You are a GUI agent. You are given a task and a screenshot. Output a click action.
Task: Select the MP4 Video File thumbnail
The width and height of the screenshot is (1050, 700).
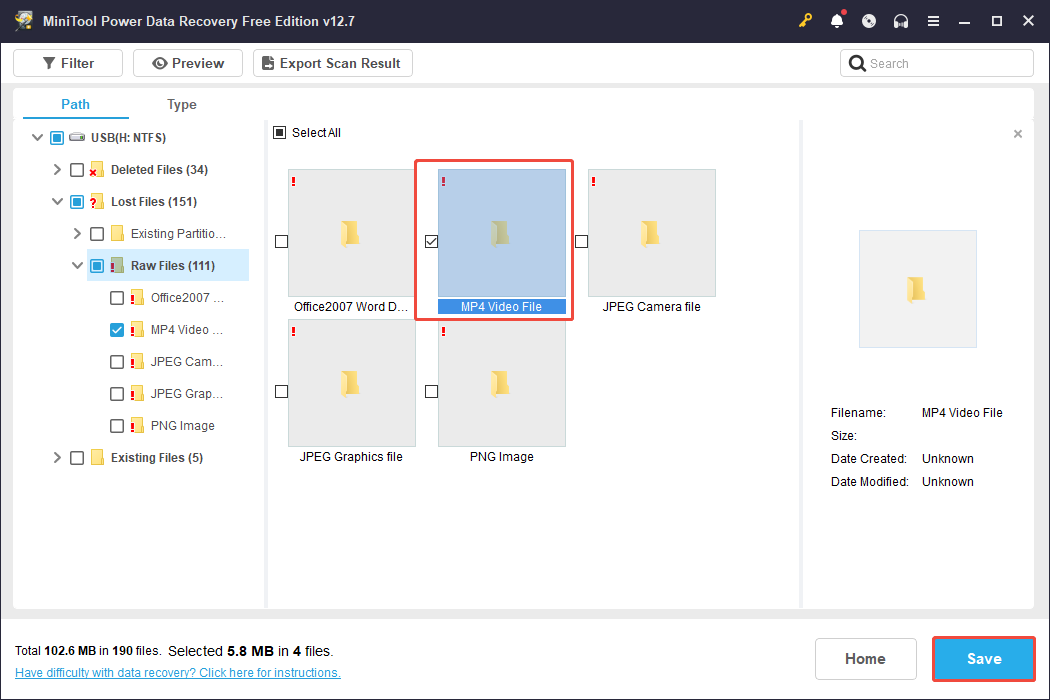point(502,232)
